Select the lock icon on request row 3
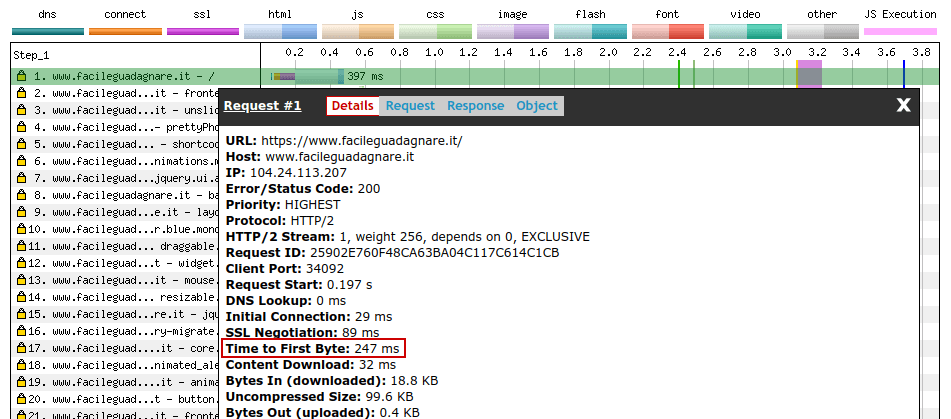Viewport: 951px width, 419px height. click(x=22, y=110)
